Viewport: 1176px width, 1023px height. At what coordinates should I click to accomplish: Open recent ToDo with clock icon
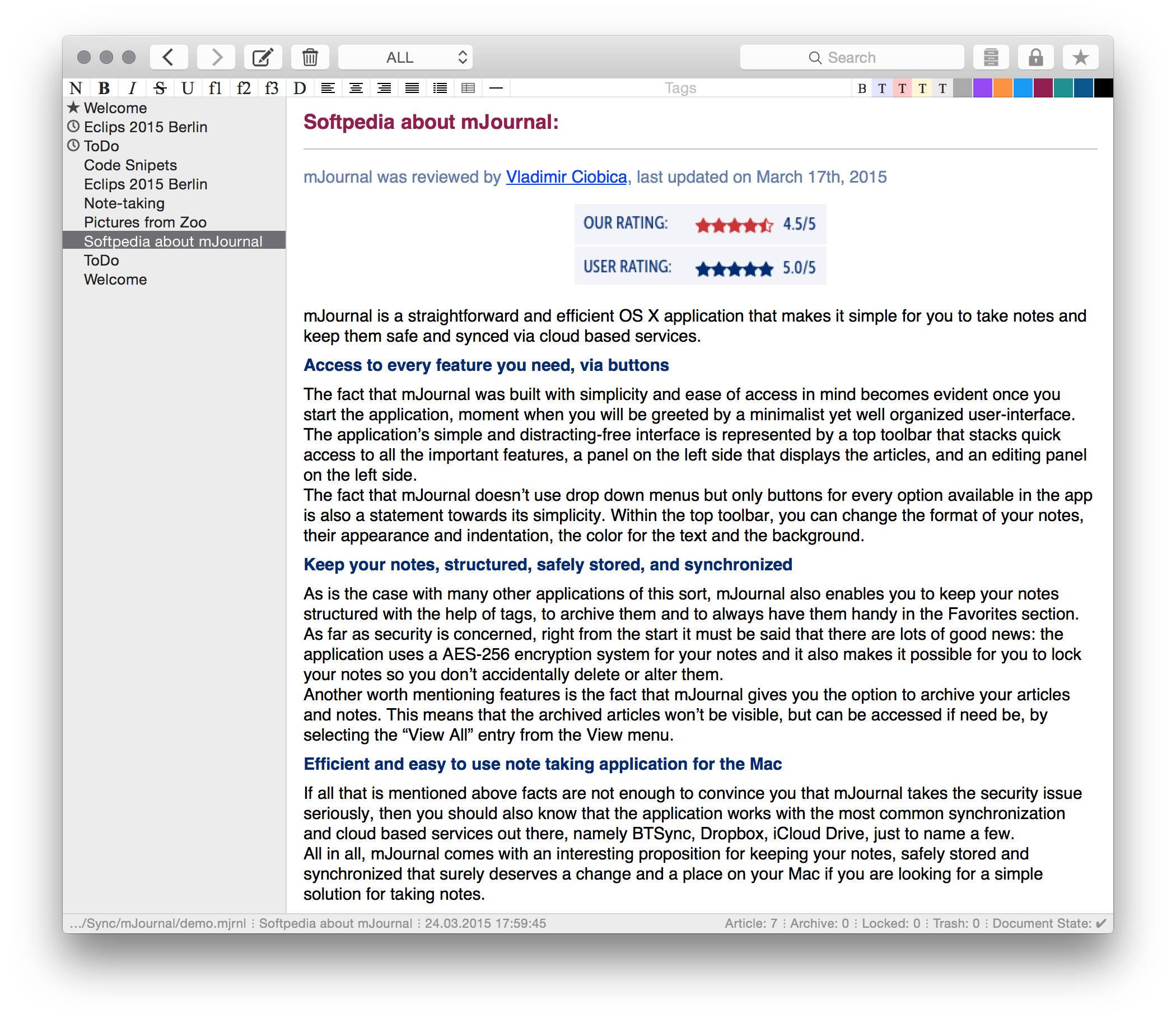[174, 146]
